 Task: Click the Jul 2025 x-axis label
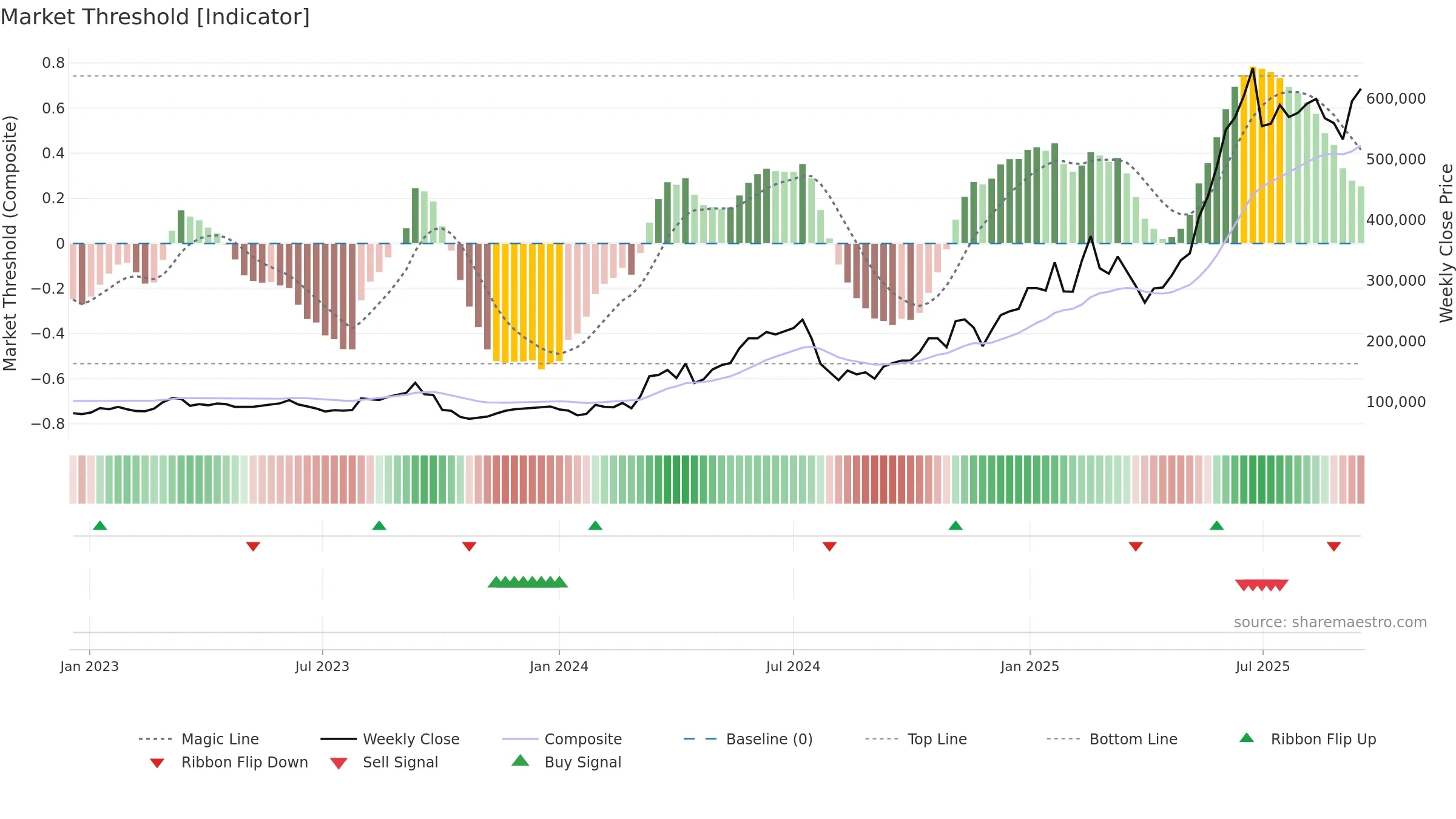1262,666
